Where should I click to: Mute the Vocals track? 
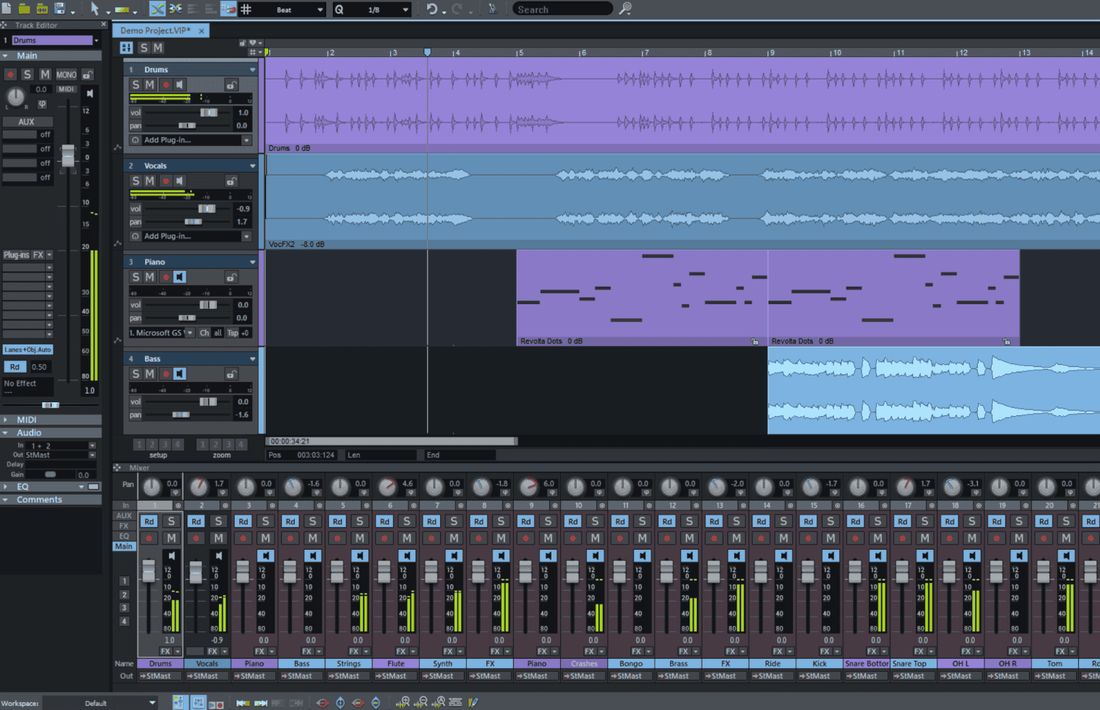point(151,180)
